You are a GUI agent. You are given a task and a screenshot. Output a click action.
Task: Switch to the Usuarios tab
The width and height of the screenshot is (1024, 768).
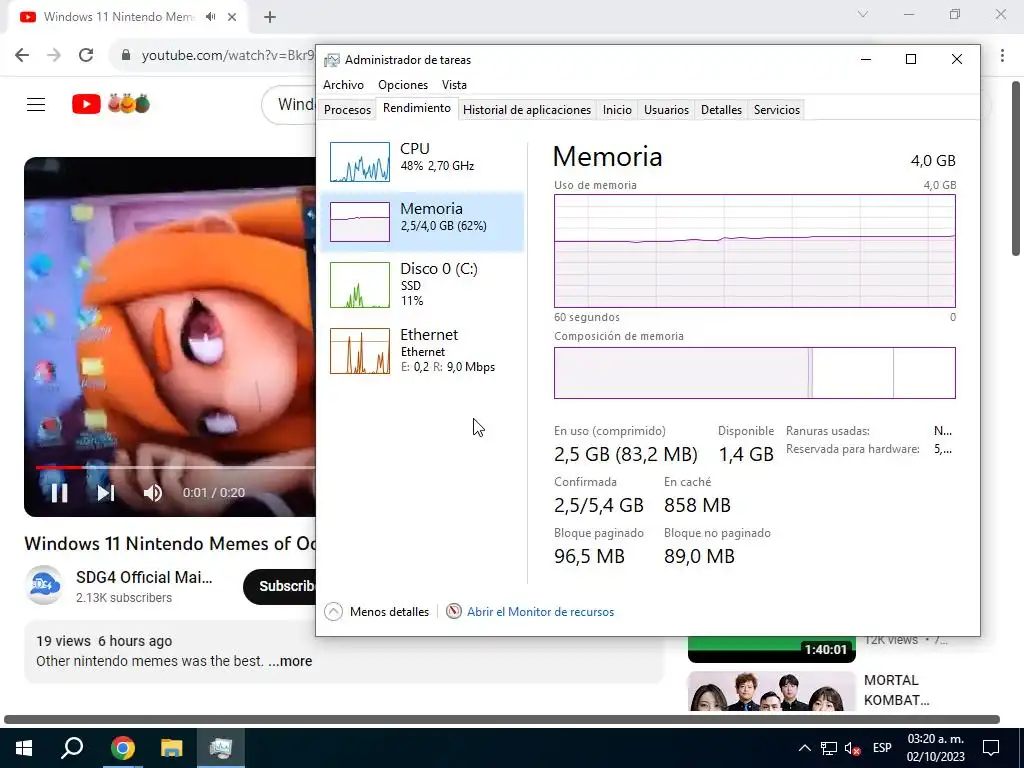(666, 110)
